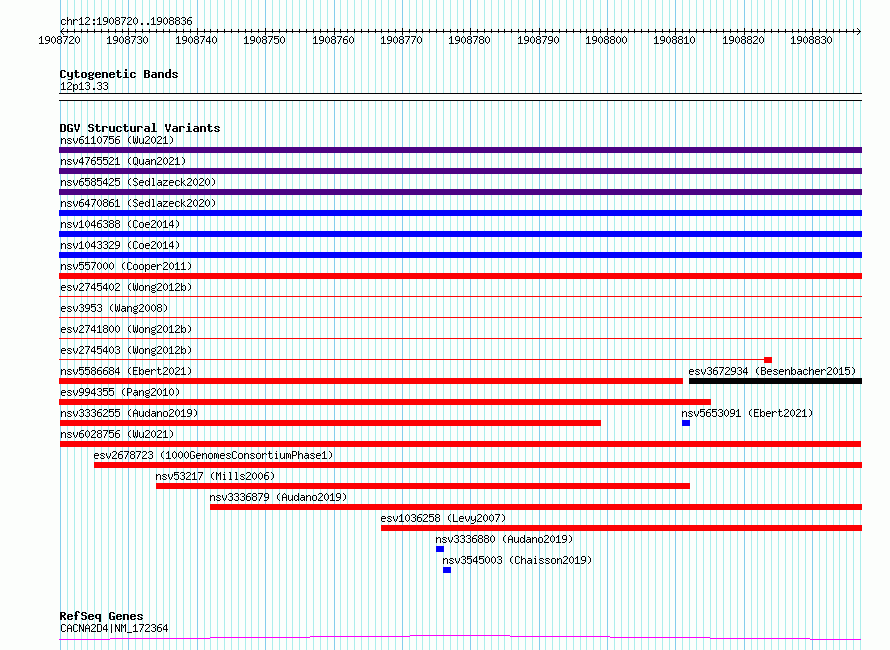Screen dimensions: 890x650
Task: Click the nsv53217 (Mills2006) red bar
Action: click(423, 486)
